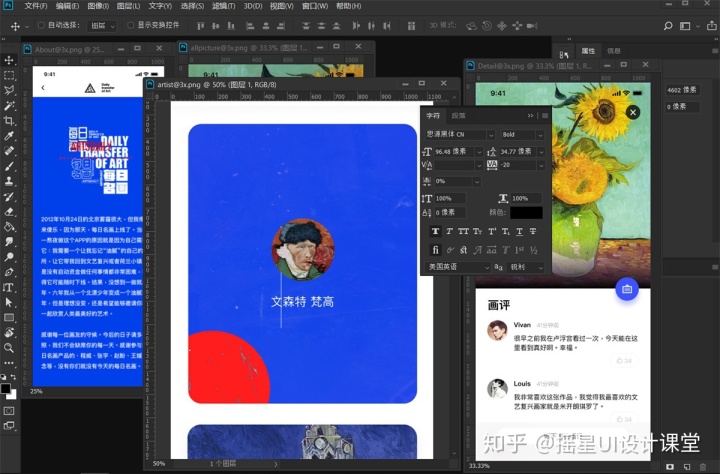720x474 pixels.
Task: Select the Rectangular Marquee tool
Action: point(9,75)
